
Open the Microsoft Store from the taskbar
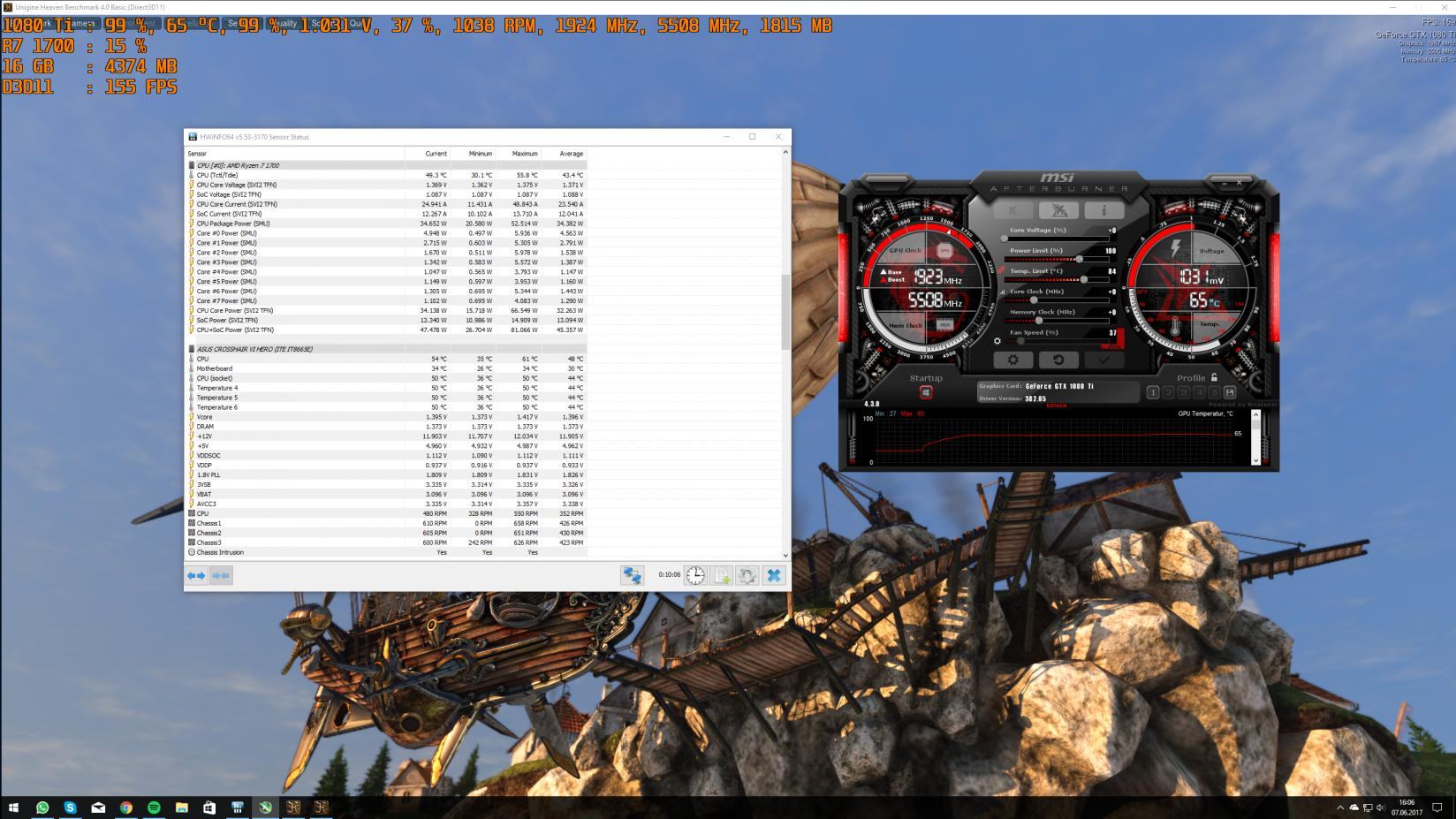click(x=209, y=808)
